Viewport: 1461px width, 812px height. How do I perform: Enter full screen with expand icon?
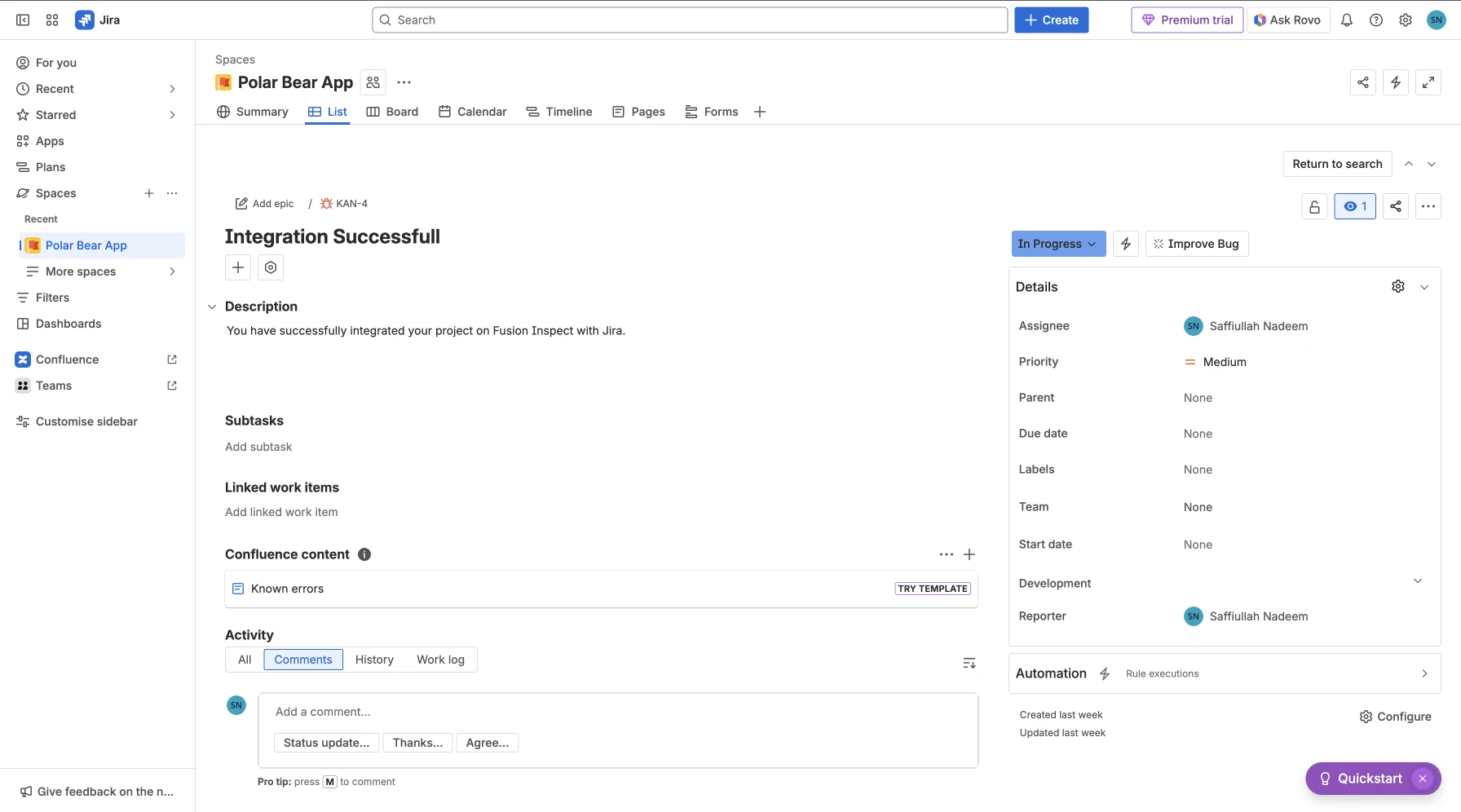pyautogui.click(x=1428, y=82)
